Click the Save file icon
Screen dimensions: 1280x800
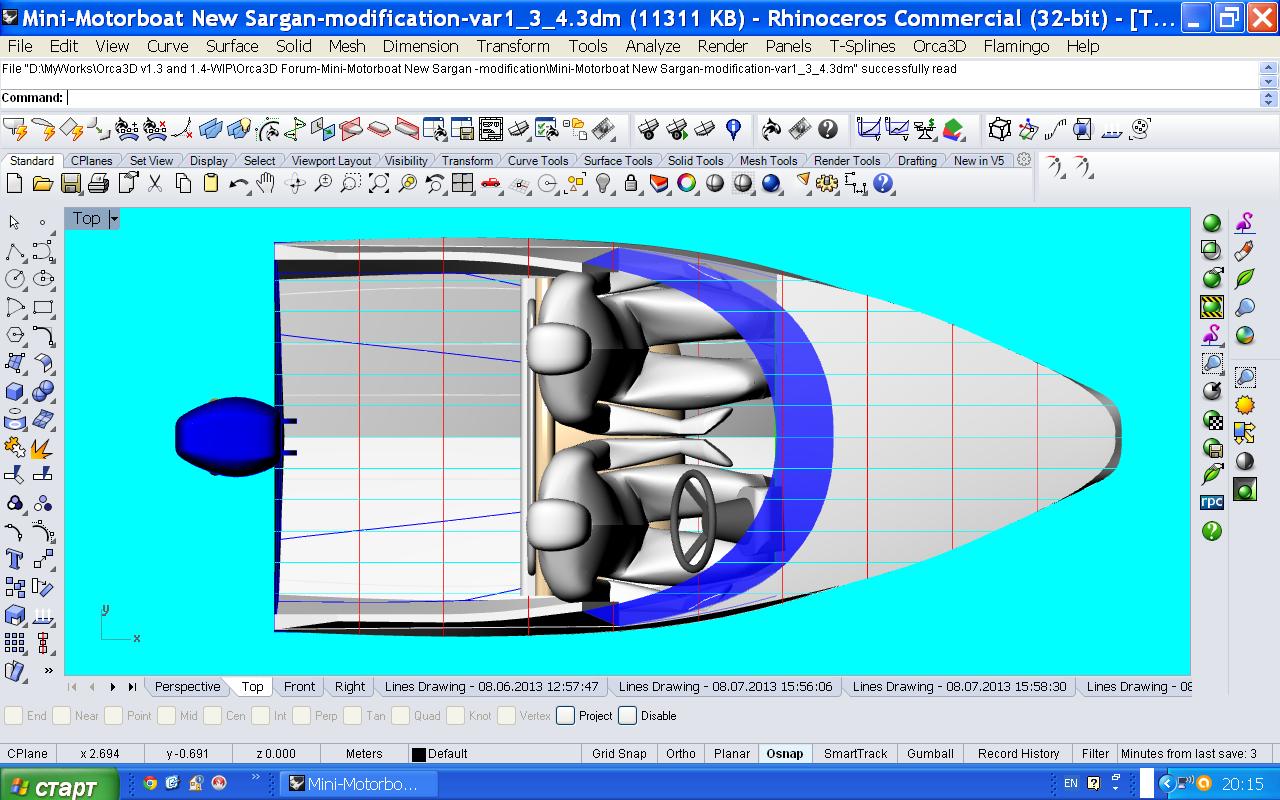[x=70, y=184]
